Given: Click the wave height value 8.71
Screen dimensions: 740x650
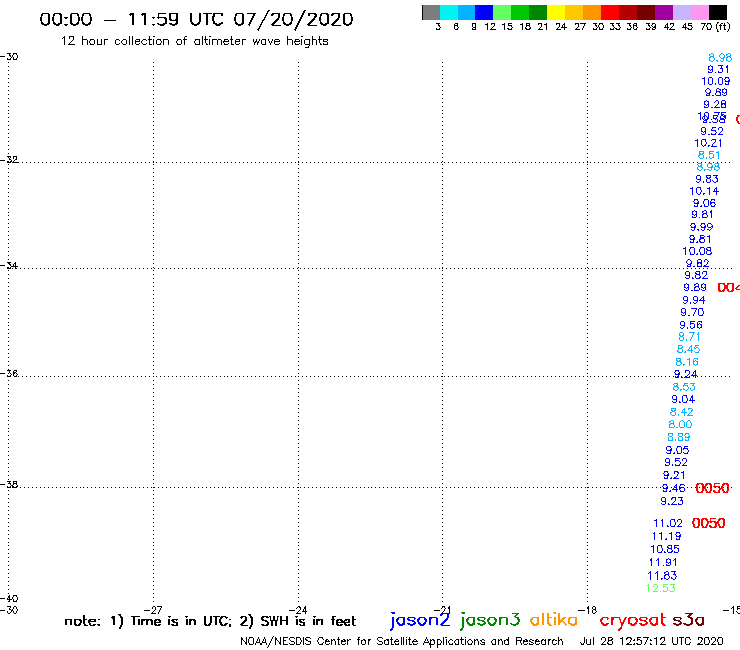Looking at the screenshot, I should pos(689,337).
